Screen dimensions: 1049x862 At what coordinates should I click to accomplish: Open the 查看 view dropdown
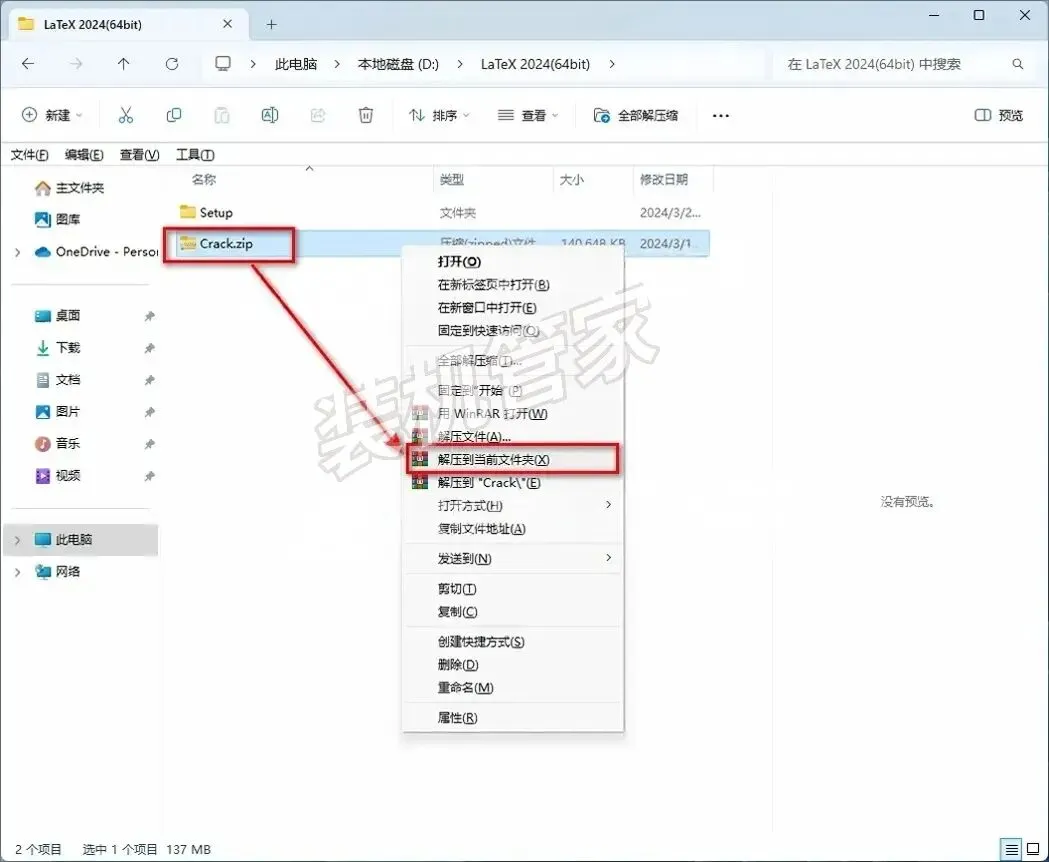tap(528, 115)
